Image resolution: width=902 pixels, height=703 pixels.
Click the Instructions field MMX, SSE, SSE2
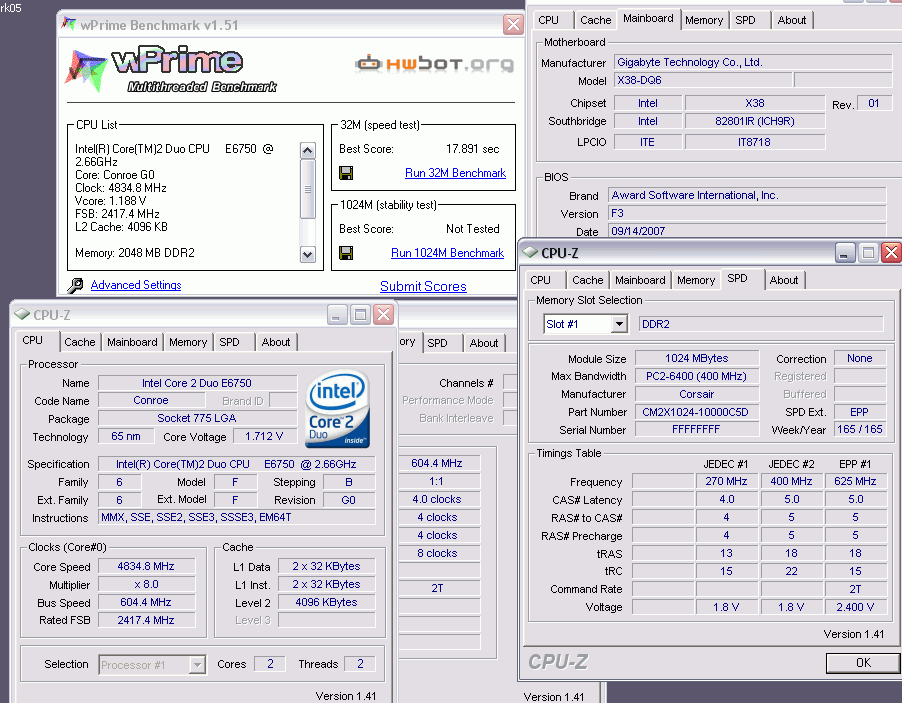coord(236,517)
